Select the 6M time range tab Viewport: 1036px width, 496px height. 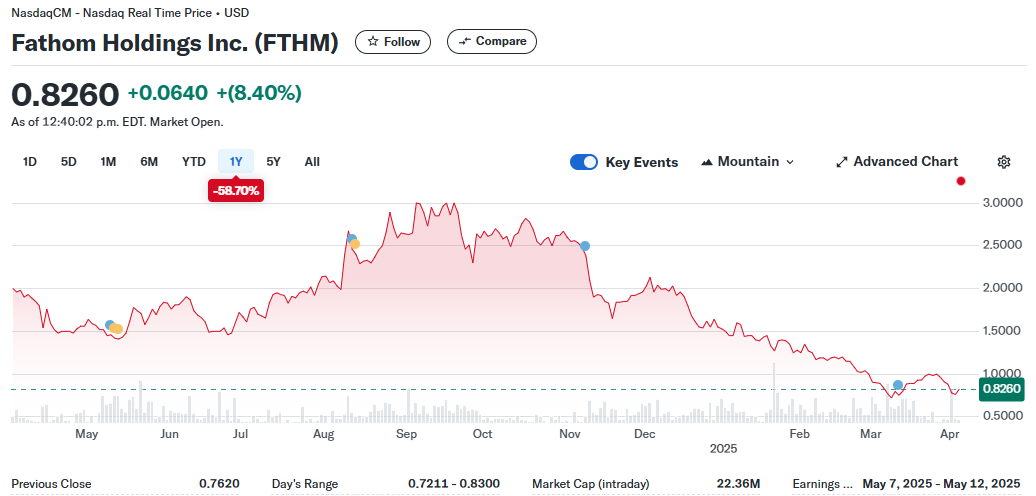[149, 162]
